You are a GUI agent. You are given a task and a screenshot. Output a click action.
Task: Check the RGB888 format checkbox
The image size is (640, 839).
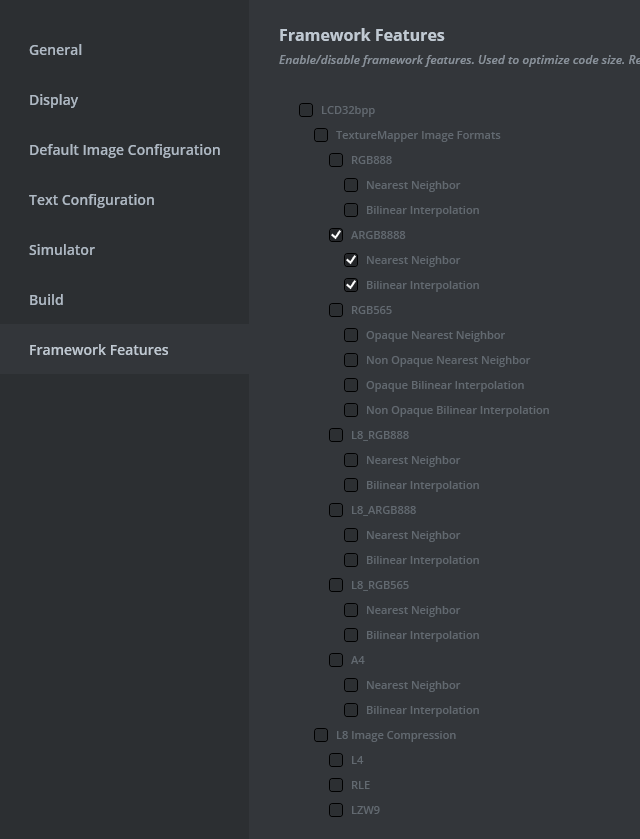click(336, 160)
